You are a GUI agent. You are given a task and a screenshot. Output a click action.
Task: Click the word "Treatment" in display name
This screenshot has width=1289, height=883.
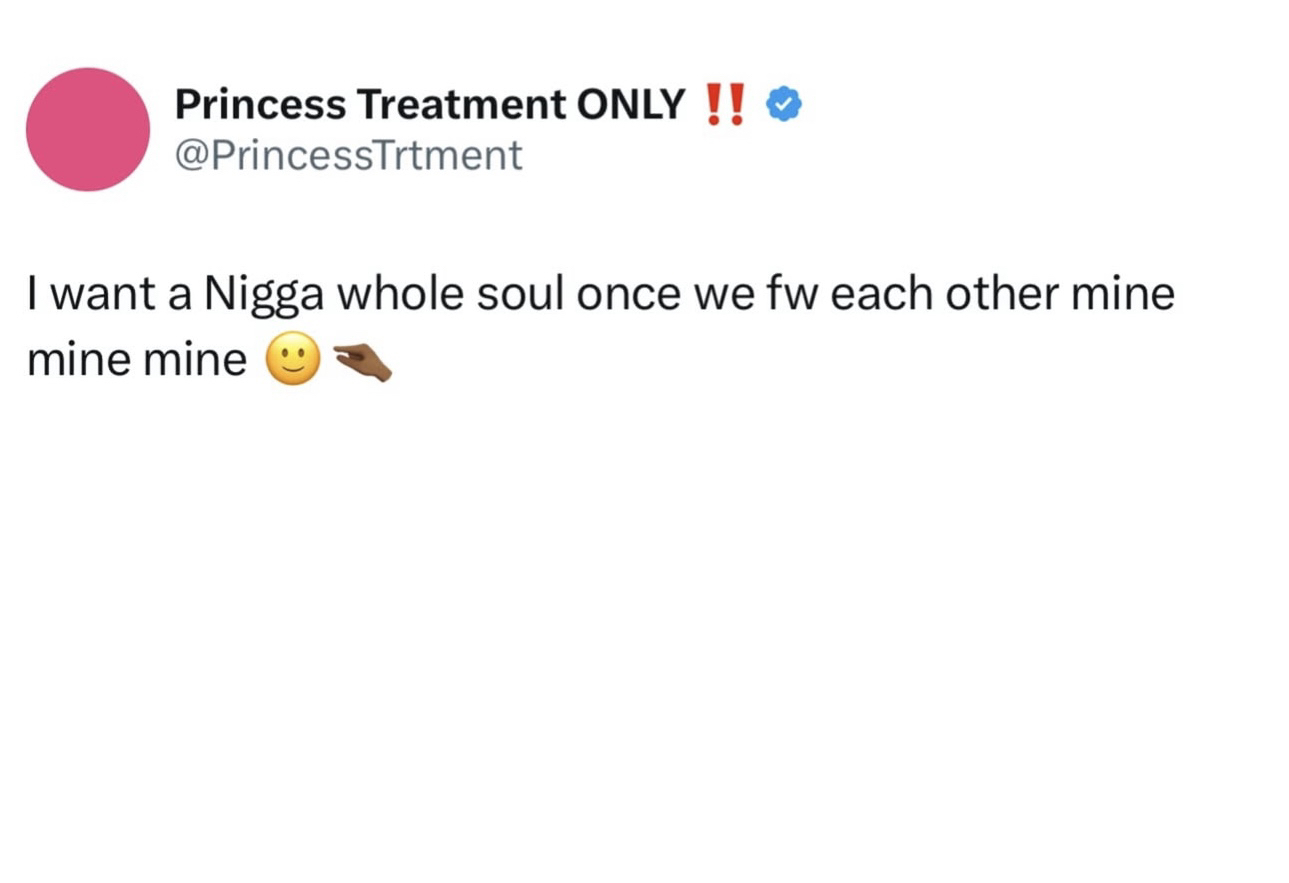coord(462,104)
